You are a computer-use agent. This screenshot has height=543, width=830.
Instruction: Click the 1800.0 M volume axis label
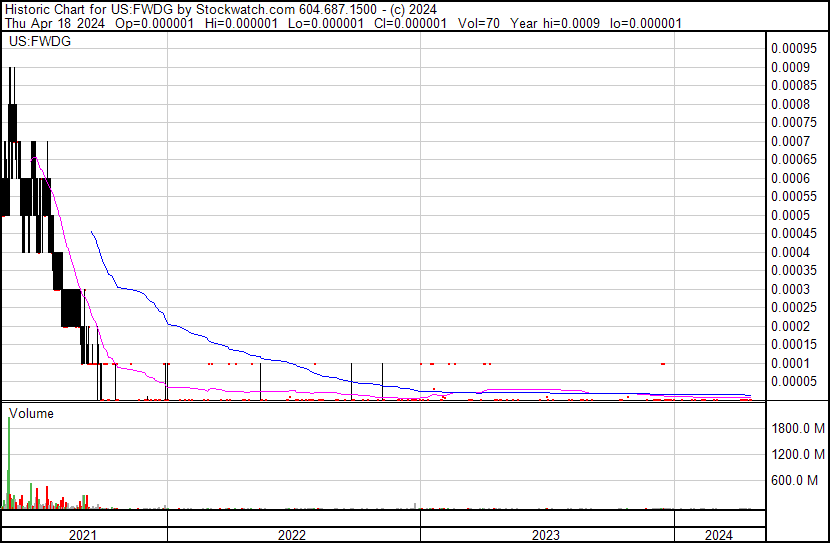point(797,429)
